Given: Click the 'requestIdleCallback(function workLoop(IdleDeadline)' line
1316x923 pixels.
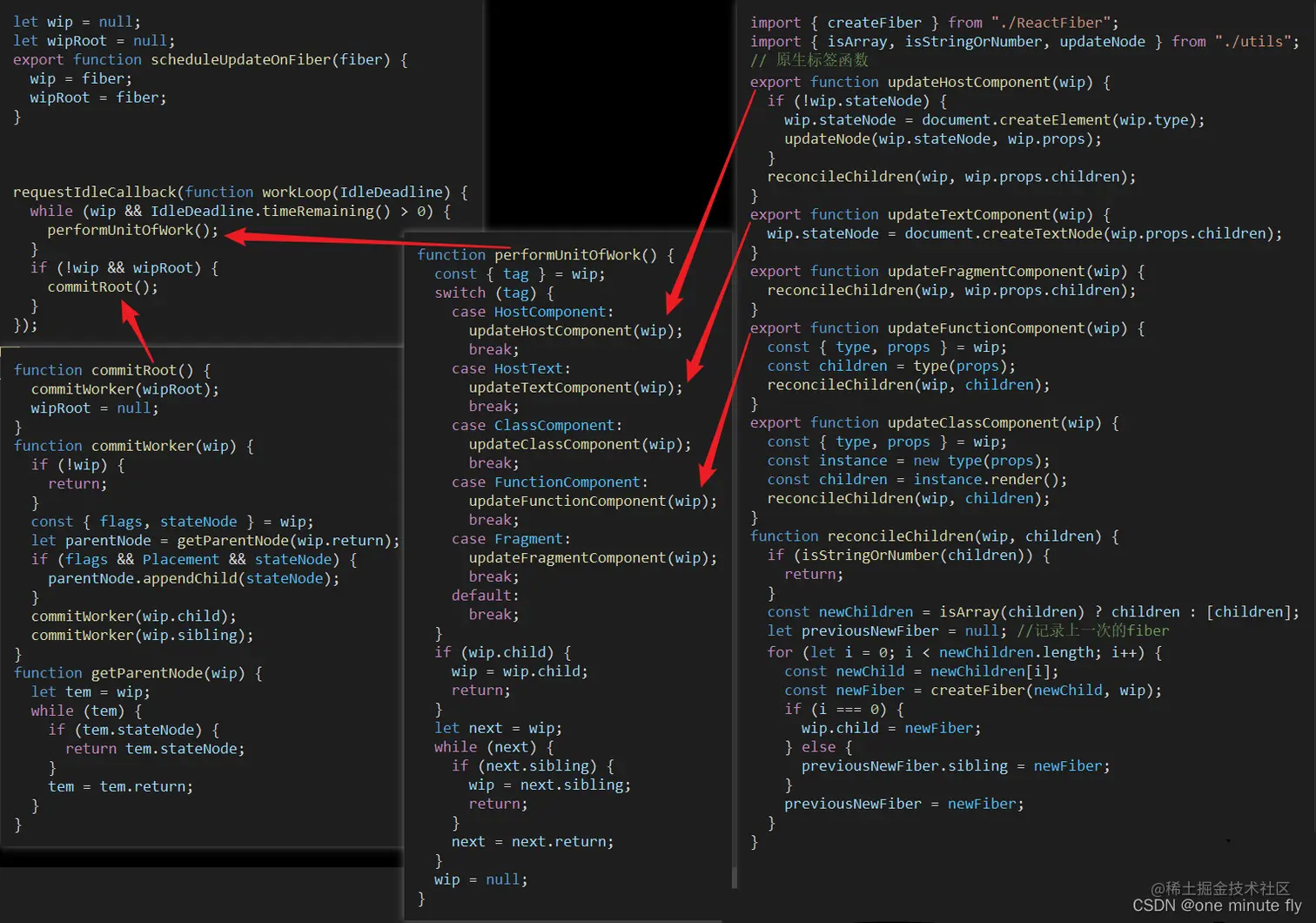Looking at the screenshot, I should [x=240, y=192].
